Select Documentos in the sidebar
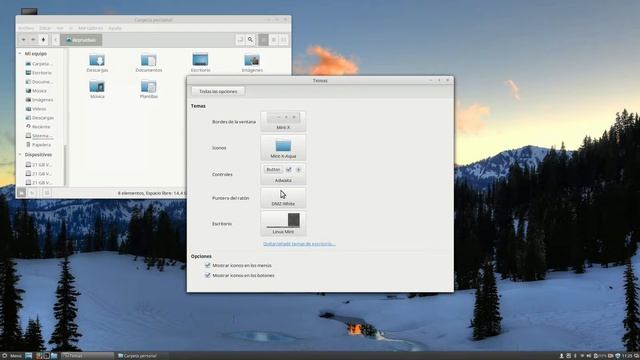The width and height of the screenshot is (640, 360). 39,82
